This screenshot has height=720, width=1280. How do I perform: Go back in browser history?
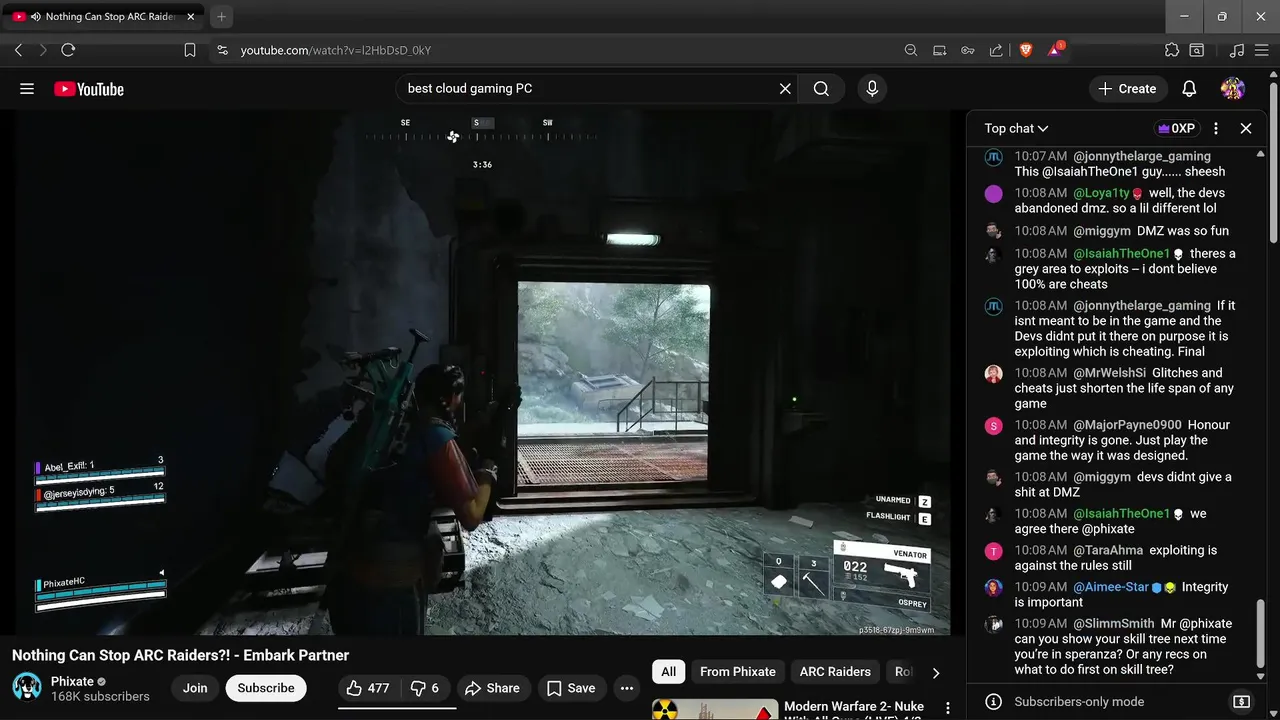click(x=18, y=50)
